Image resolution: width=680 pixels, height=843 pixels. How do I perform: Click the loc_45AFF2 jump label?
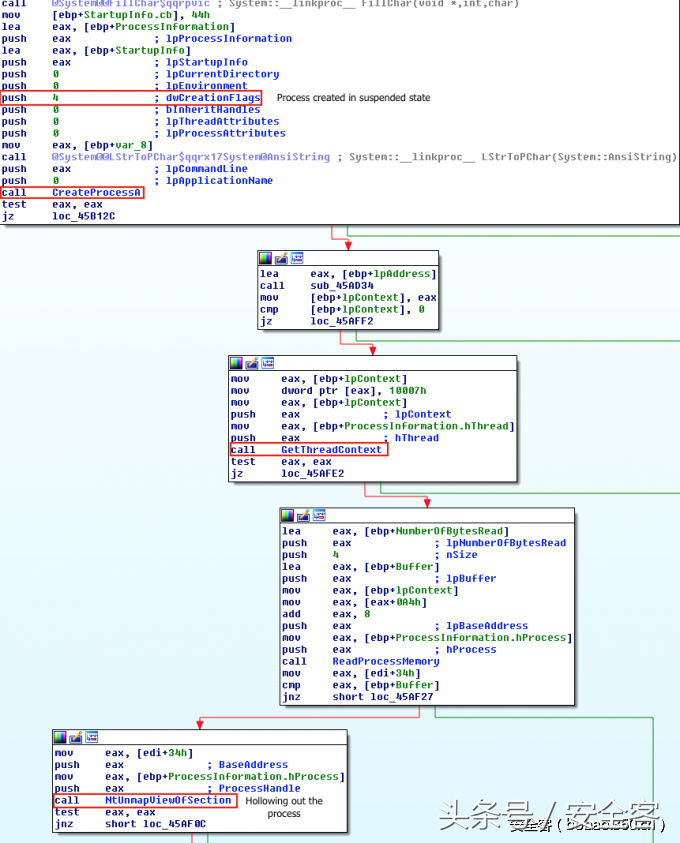(x=341, y=321)
